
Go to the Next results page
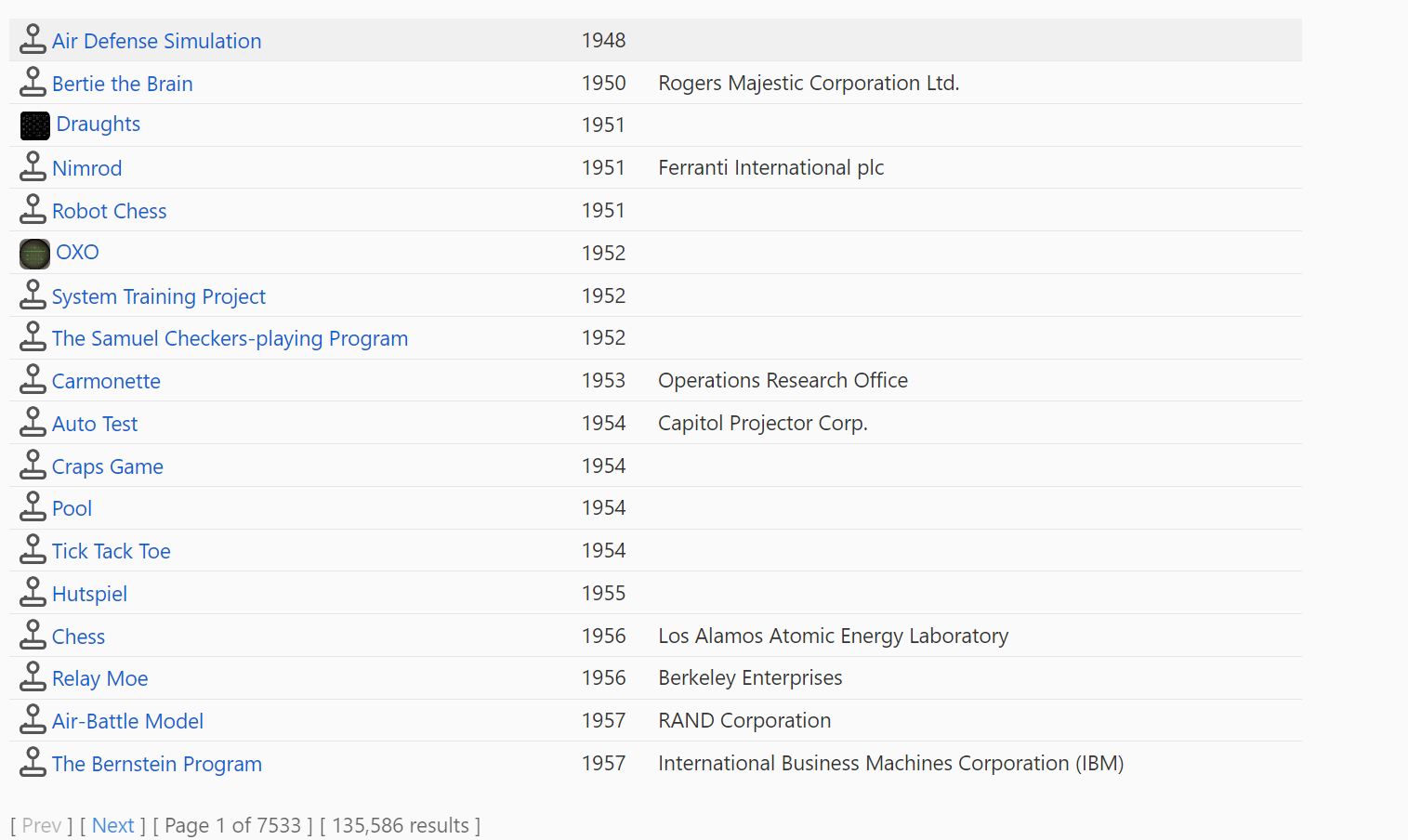click(x=113, y=825)
